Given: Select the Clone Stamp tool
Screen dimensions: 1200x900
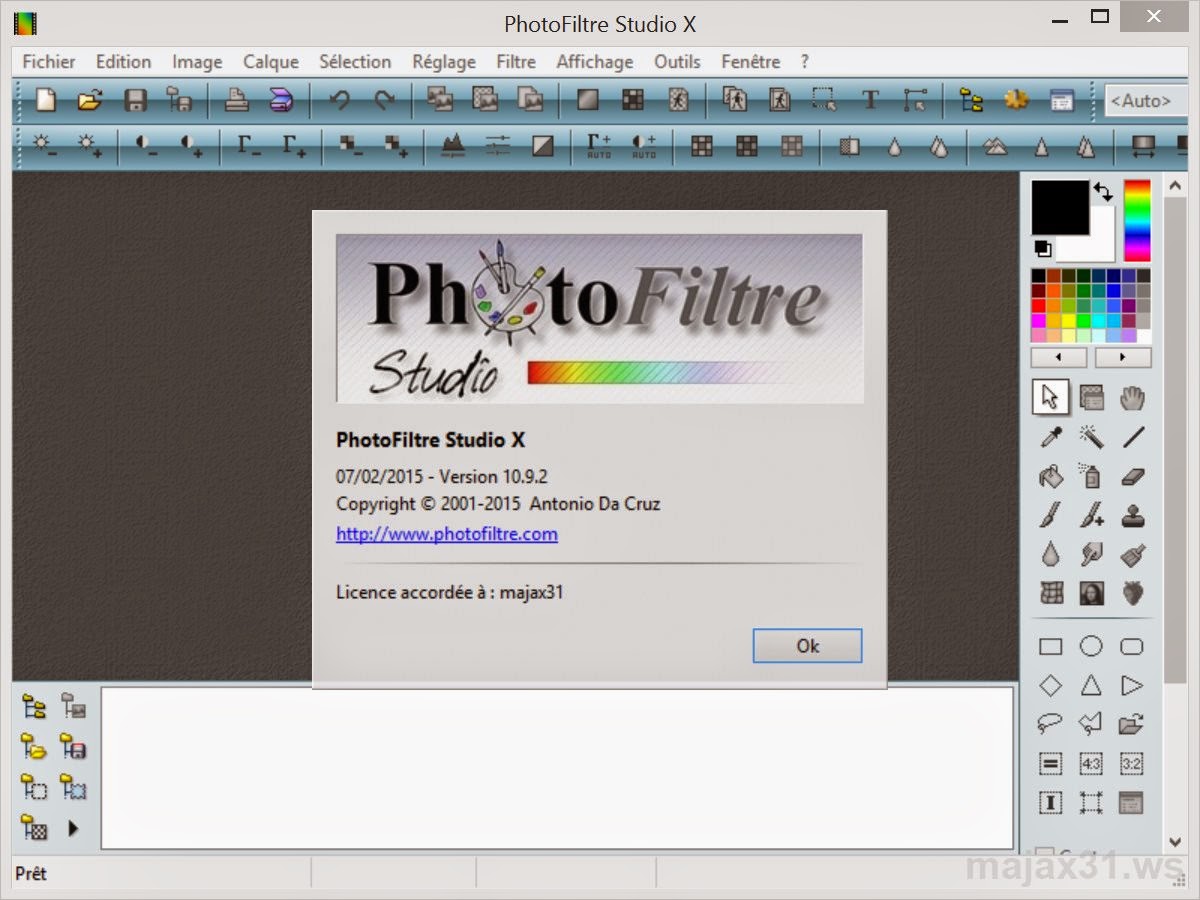Looking at the screenshot, I should (x=1131, y=516).
